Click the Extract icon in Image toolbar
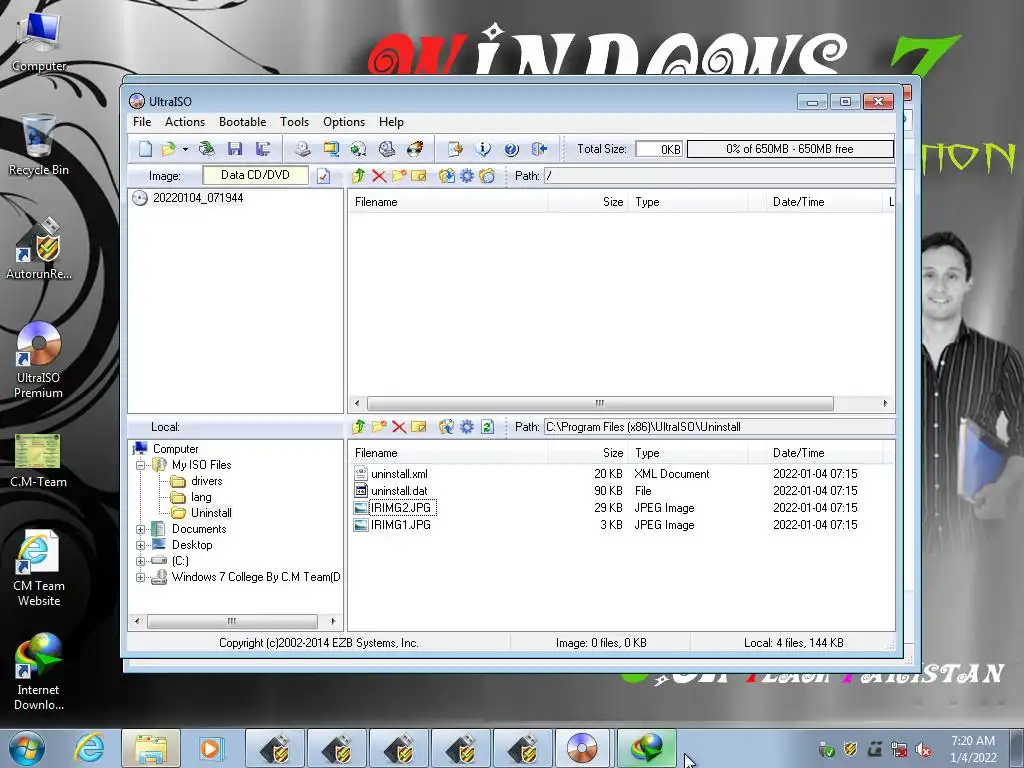Viewport: 1024px width, 768px height. (x=447, y=176)
